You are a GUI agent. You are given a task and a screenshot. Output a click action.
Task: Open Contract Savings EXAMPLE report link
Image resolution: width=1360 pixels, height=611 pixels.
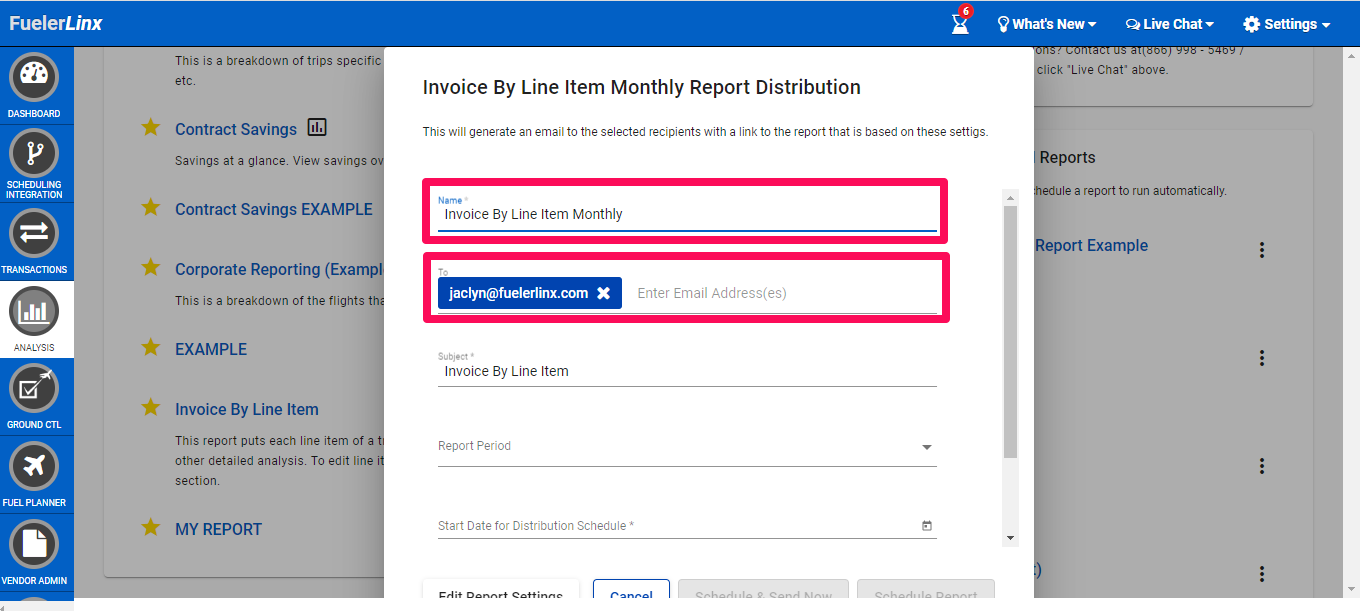(274, 209)
